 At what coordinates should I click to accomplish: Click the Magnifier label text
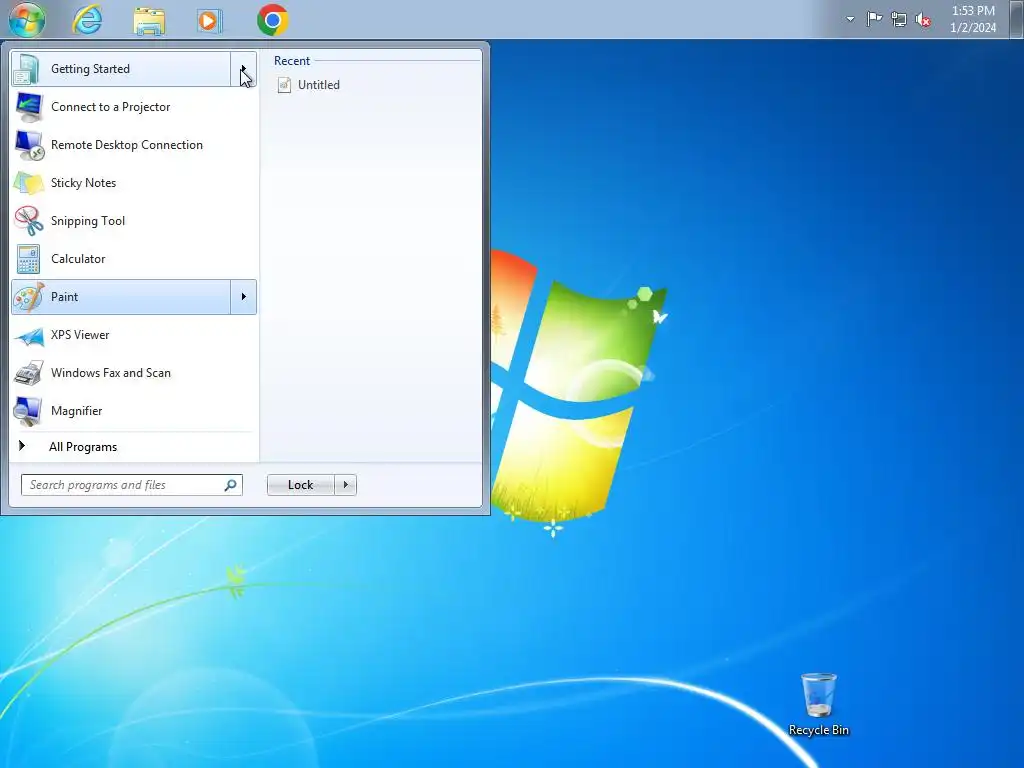[76, 411]
